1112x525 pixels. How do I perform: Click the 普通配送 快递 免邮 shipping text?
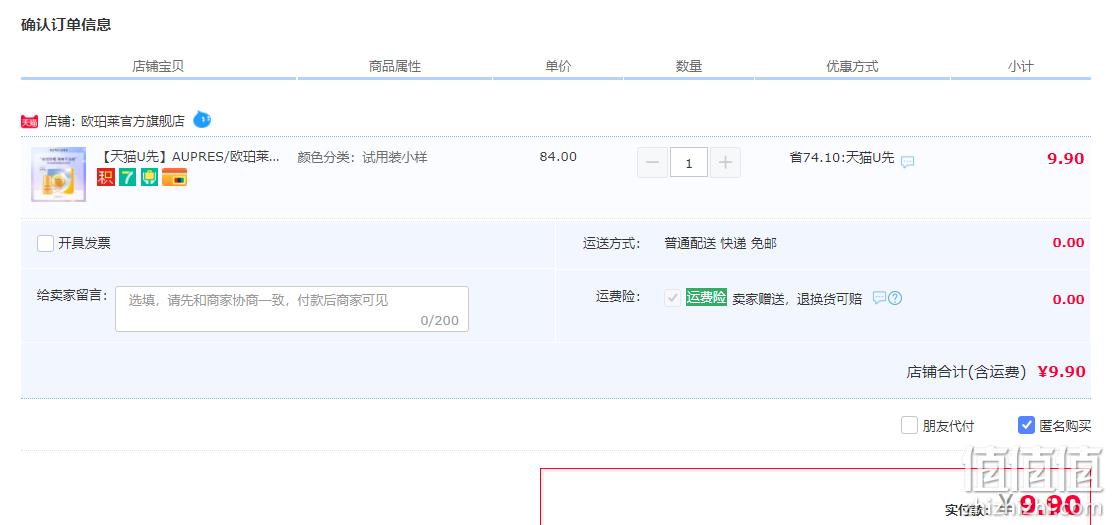tap(721, 243)
